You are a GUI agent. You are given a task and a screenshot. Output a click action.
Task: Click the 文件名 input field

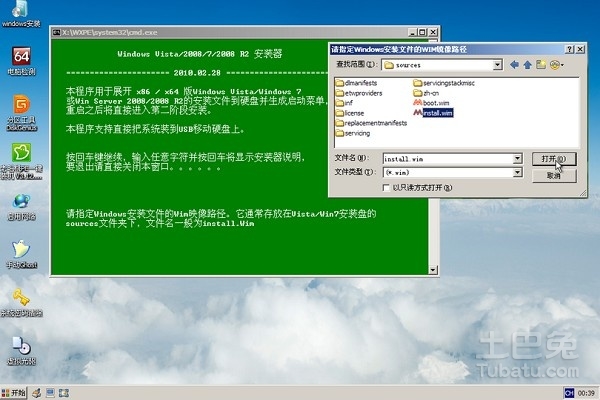[x=448, y=158]
